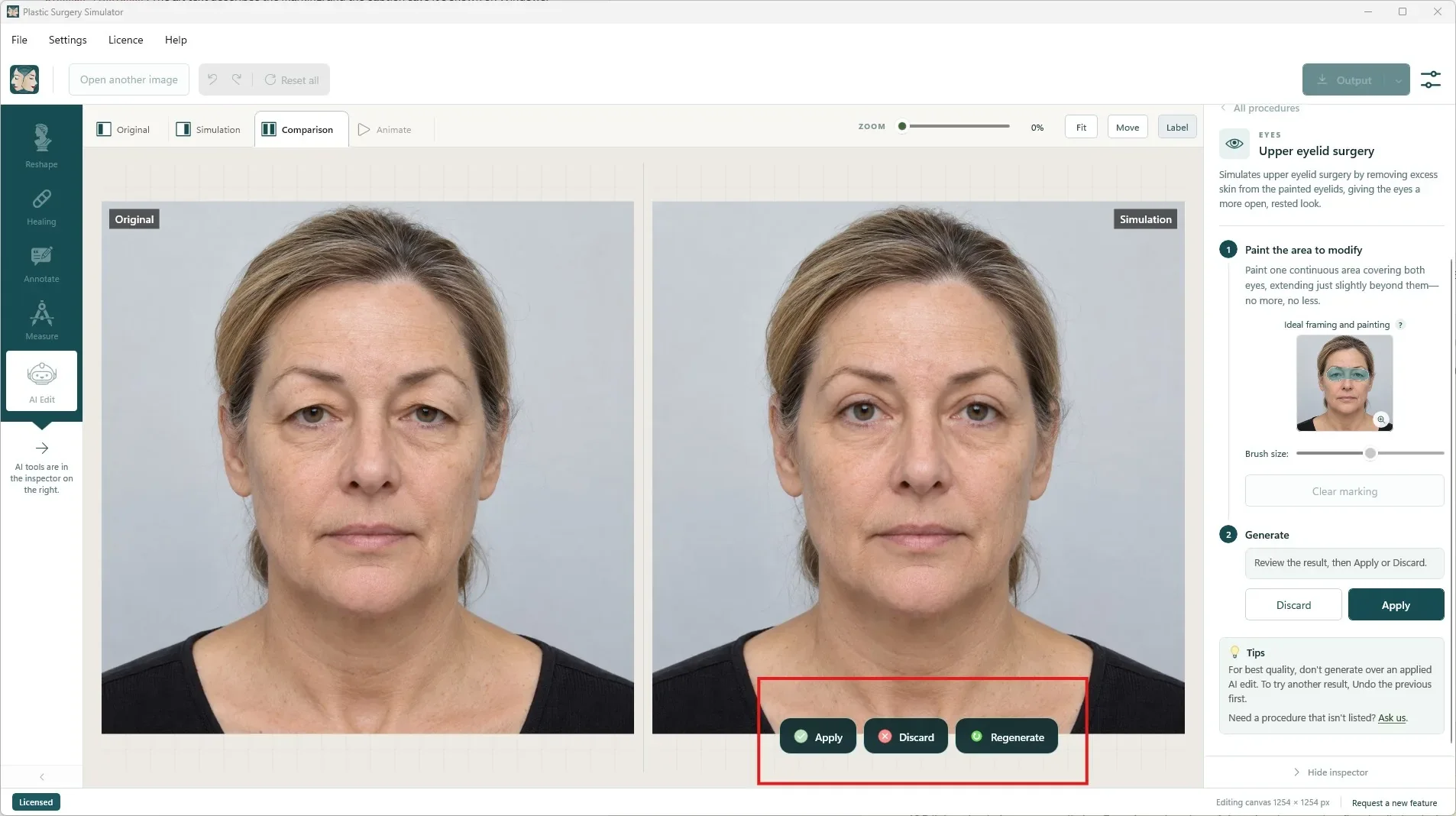Click the Clear marking button
Screen dimensions: 1456x816
[x=1344, y=491]
